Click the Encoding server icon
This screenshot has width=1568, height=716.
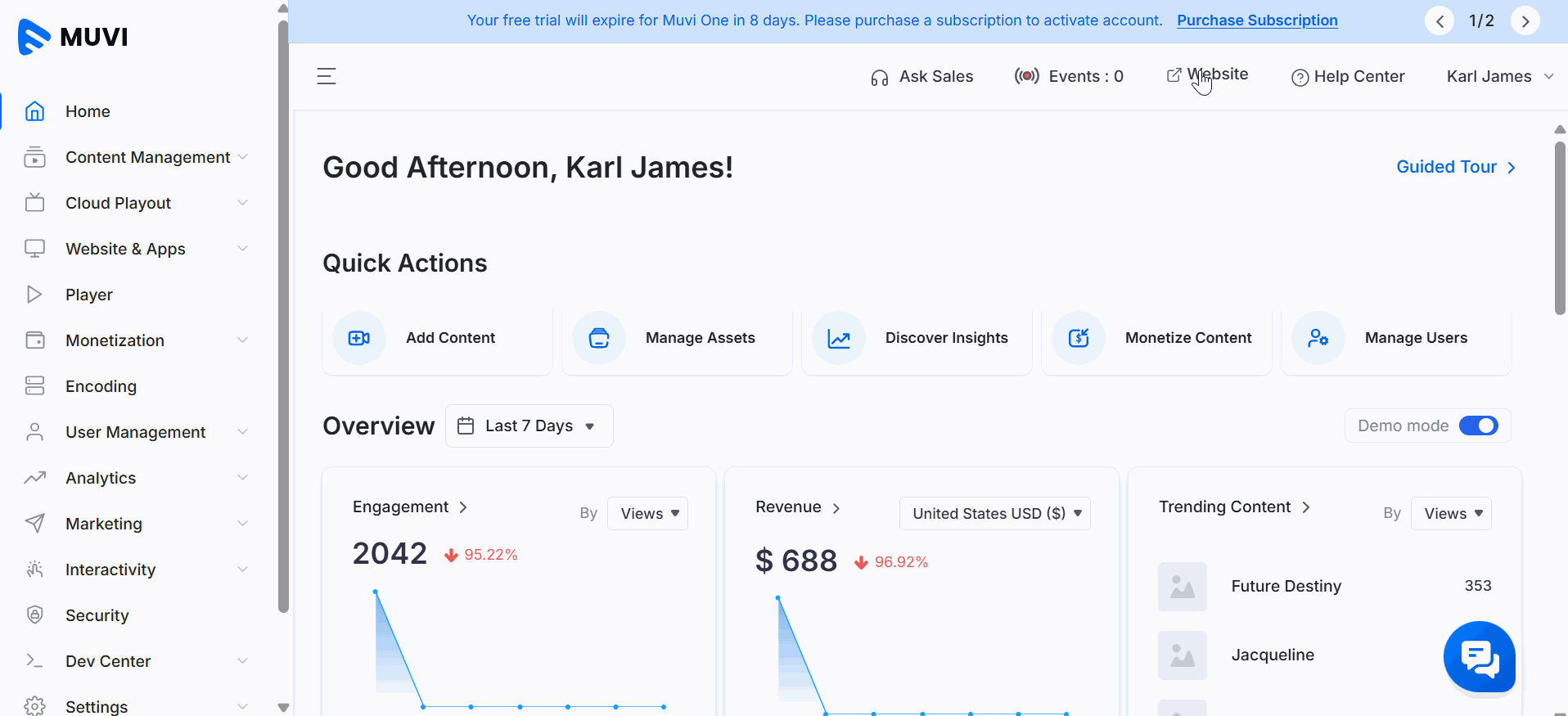click(34, 386)
